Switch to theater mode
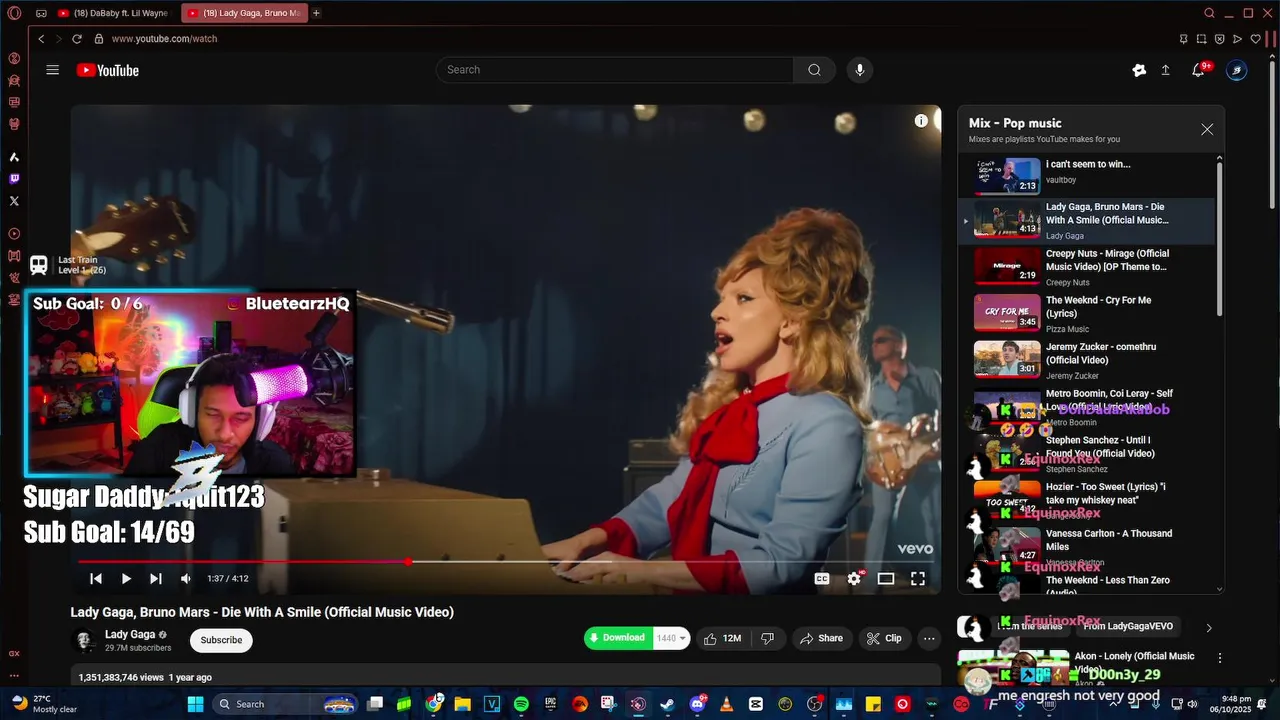This screenshot has width=1280, height=720. [x=886, y=578]
